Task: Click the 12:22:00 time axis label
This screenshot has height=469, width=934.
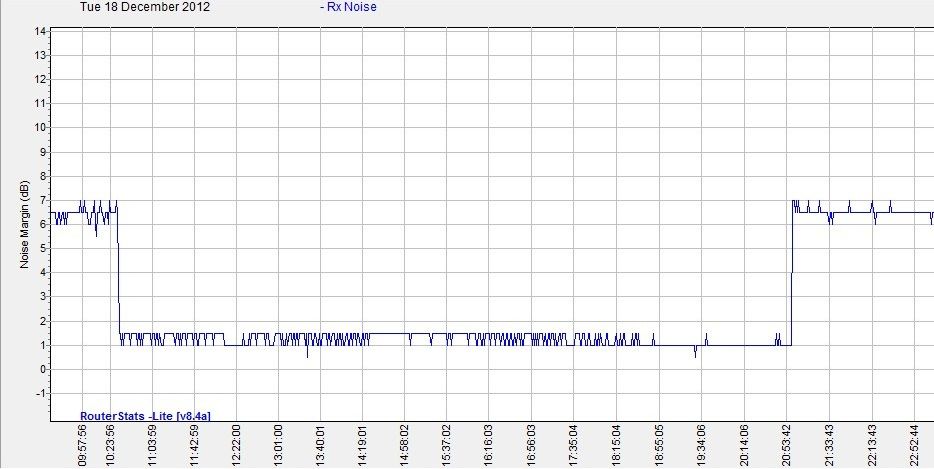Action: pos(236,446)
